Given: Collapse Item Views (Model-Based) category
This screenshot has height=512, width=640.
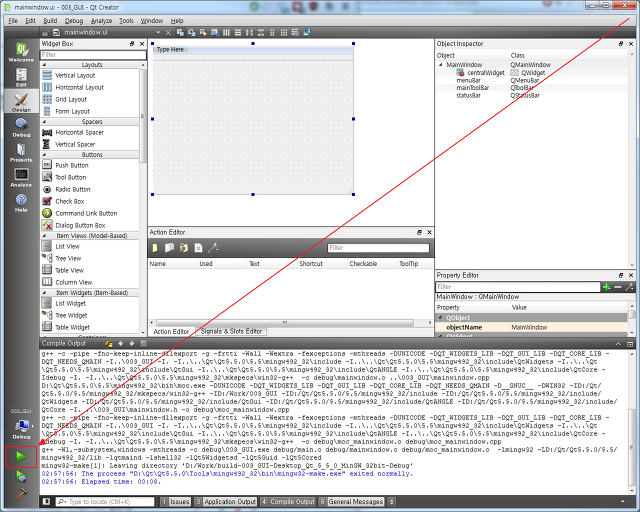Looking at the screenshot, I should point(44,236).
